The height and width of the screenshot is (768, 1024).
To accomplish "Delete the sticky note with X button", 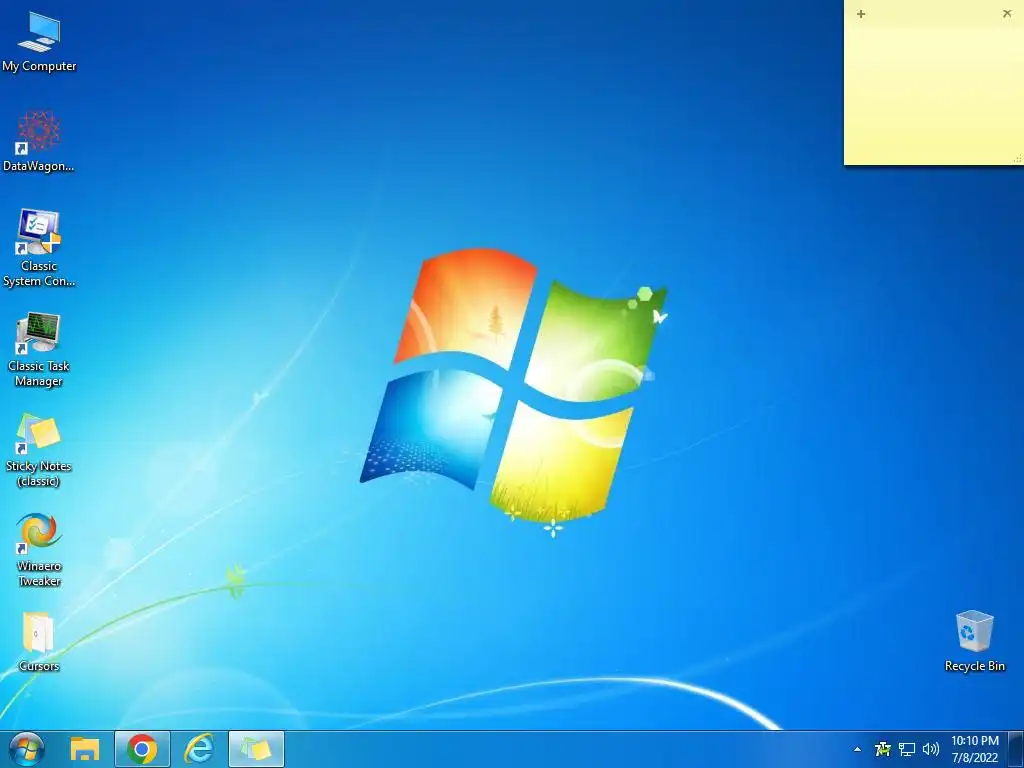I will point(1006,14).
